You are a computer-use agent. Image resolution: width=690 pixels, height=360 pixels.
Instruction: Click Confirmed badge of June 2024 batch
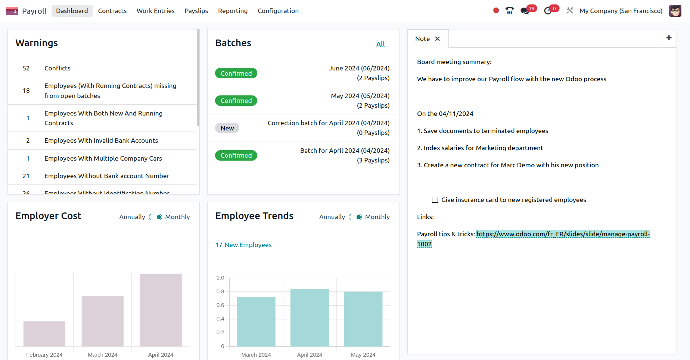(x=236, y=73)
